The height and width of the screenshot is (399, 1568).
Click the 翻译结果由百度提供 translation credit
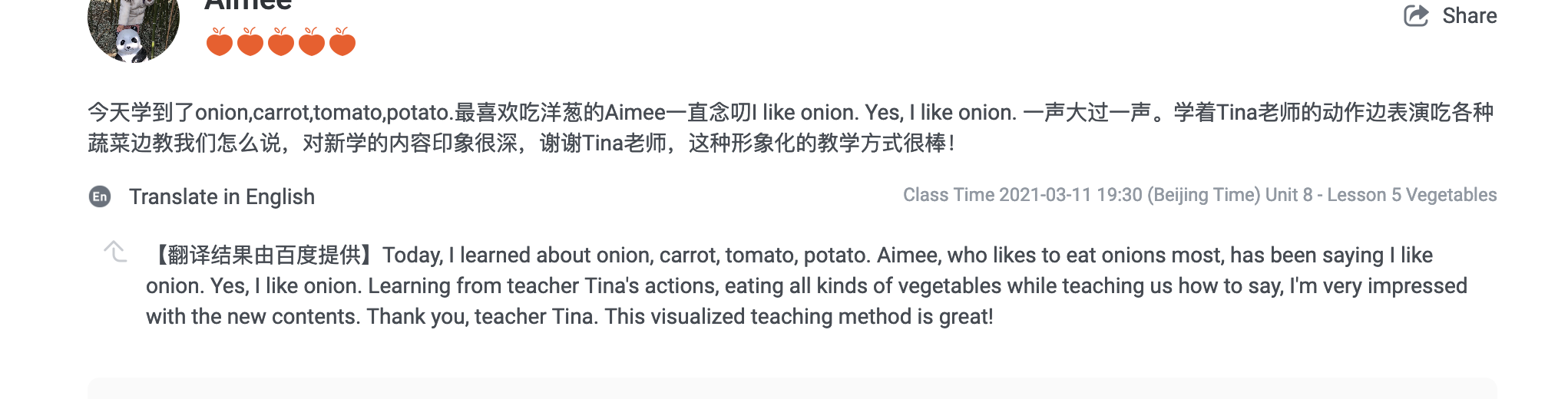263,255
